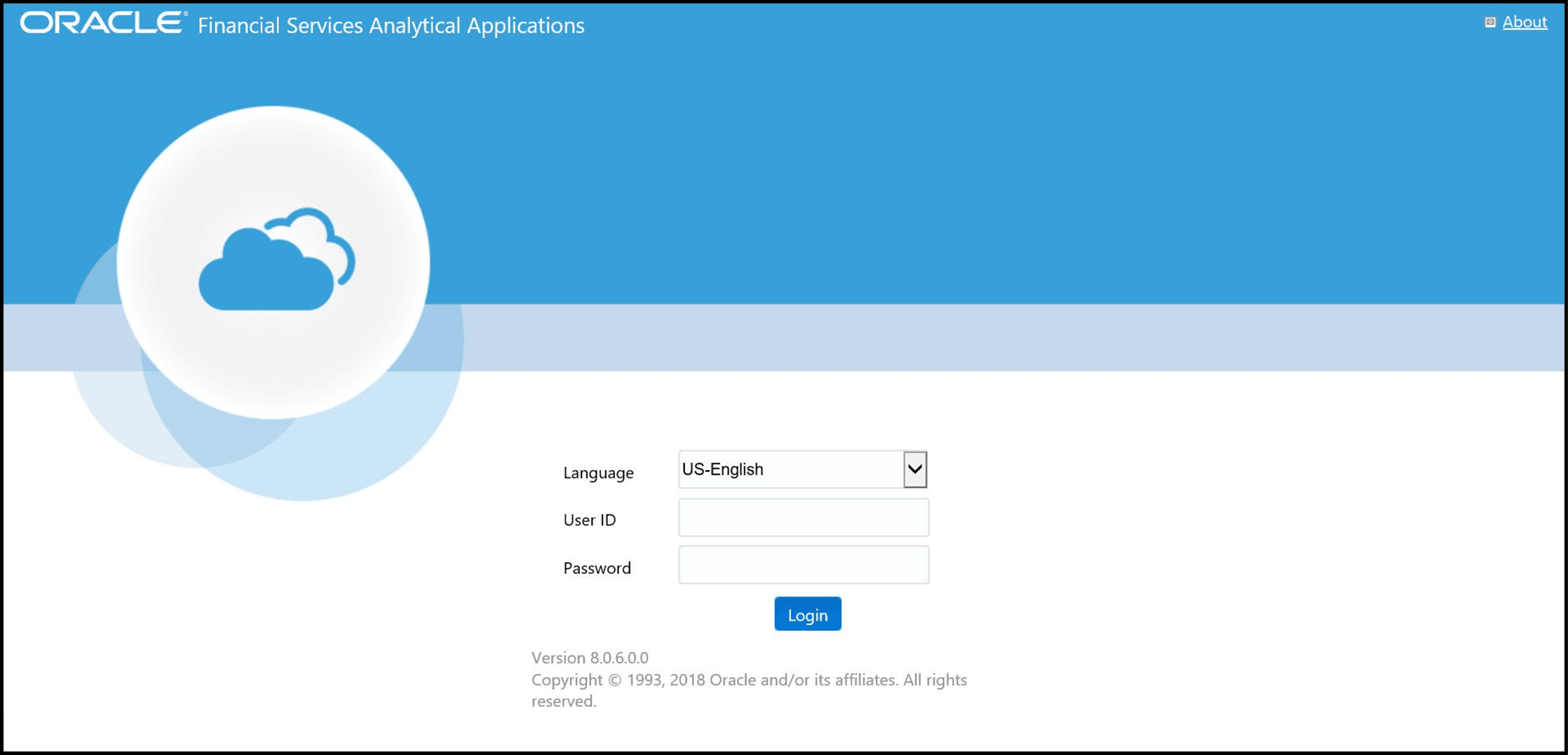Click the Oracle copyright notice text

[749, 690]
